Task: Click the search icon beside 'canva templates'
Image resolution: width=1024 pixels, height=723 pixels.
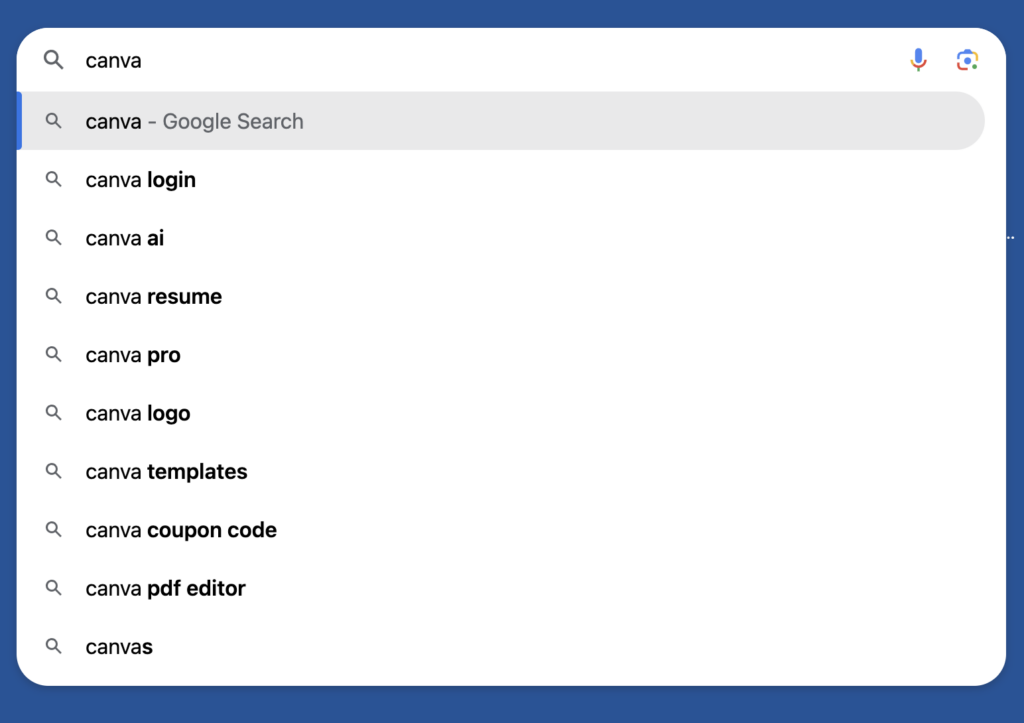Action: pos(54,470)
